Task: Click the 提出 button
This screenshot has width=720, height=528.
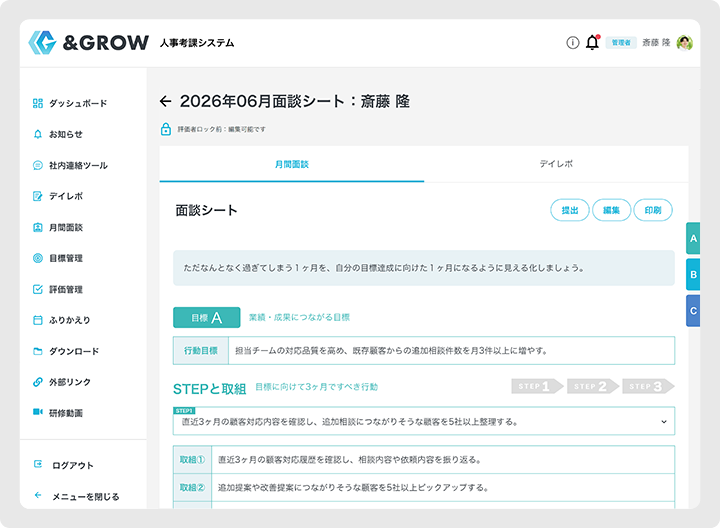Action: (569, 210)
